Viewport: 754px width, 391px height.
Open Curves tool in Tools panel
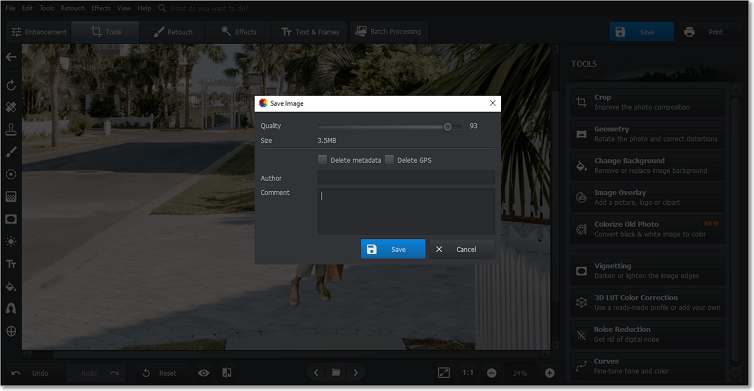coord(647,366)
